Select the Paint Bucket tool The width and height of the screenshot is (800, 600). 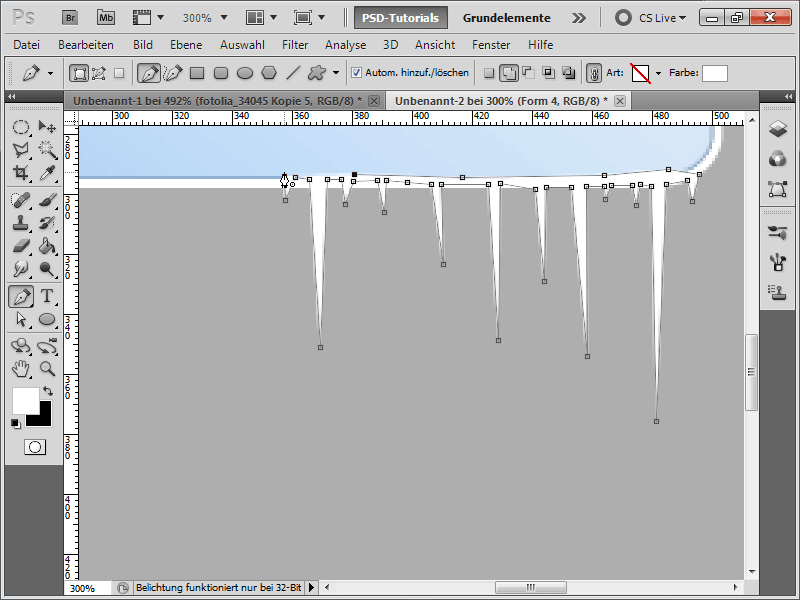pyautogui.click(x=47, y=246)
